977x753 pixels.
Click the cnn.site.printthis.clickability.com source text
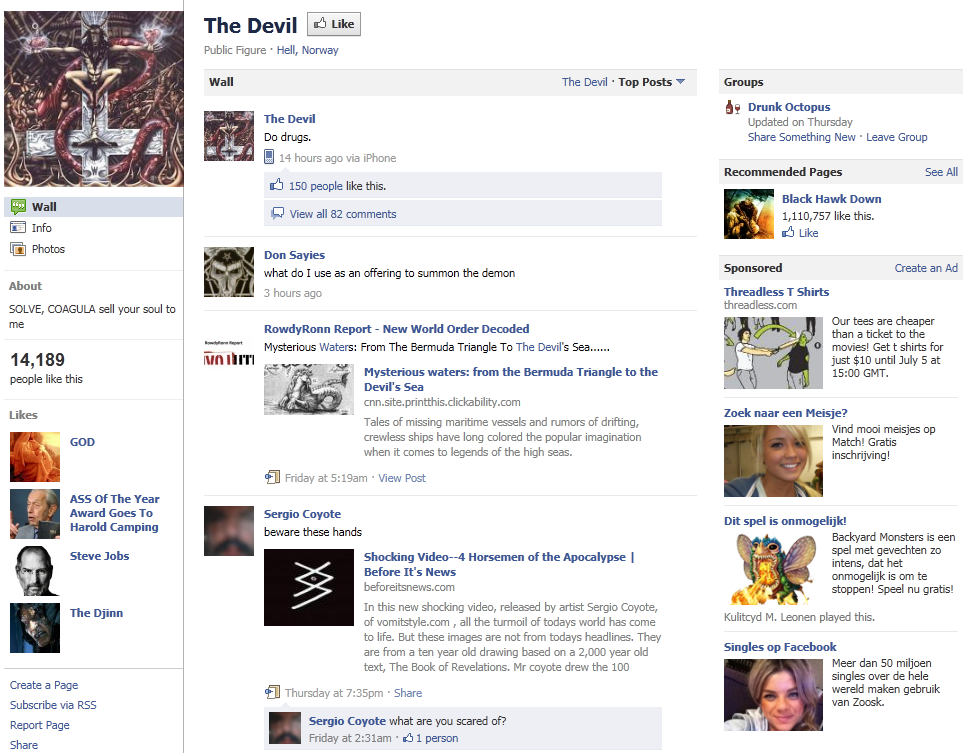click(442, 402)
